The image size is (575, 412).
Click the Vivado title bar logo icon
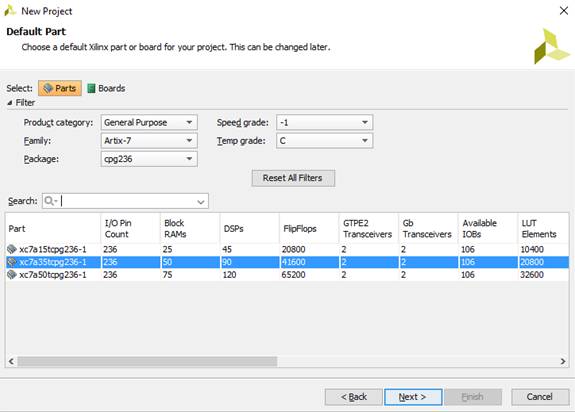[10, 11]
